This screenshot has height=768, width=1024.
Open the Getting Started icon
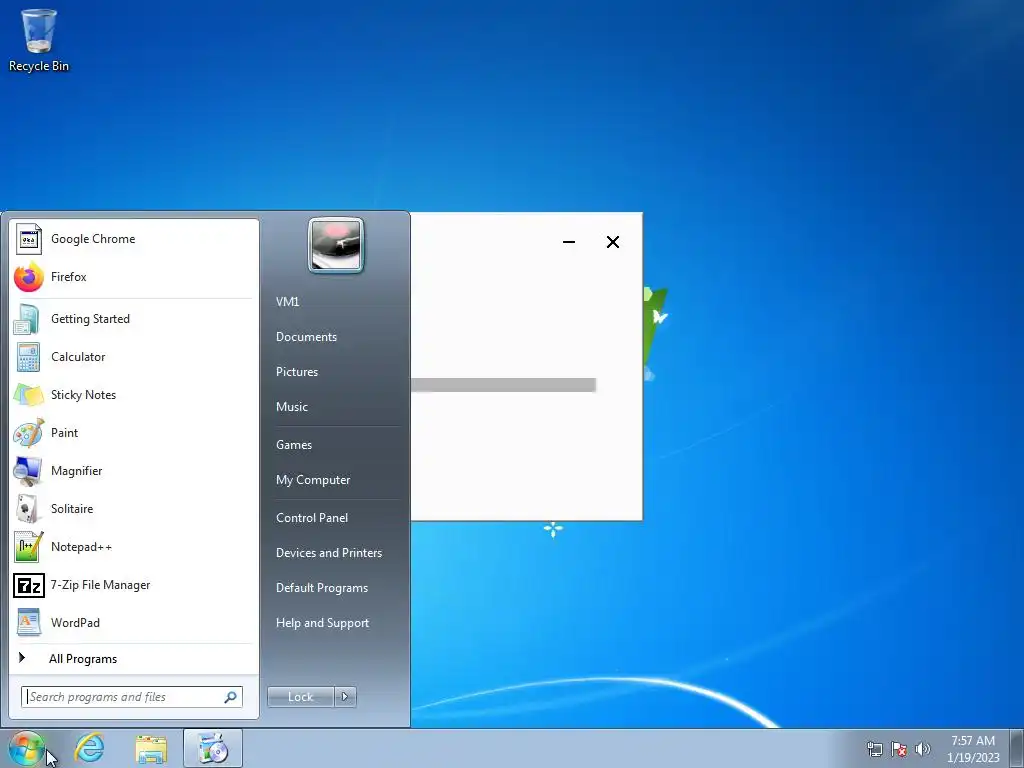coord(27,319)
